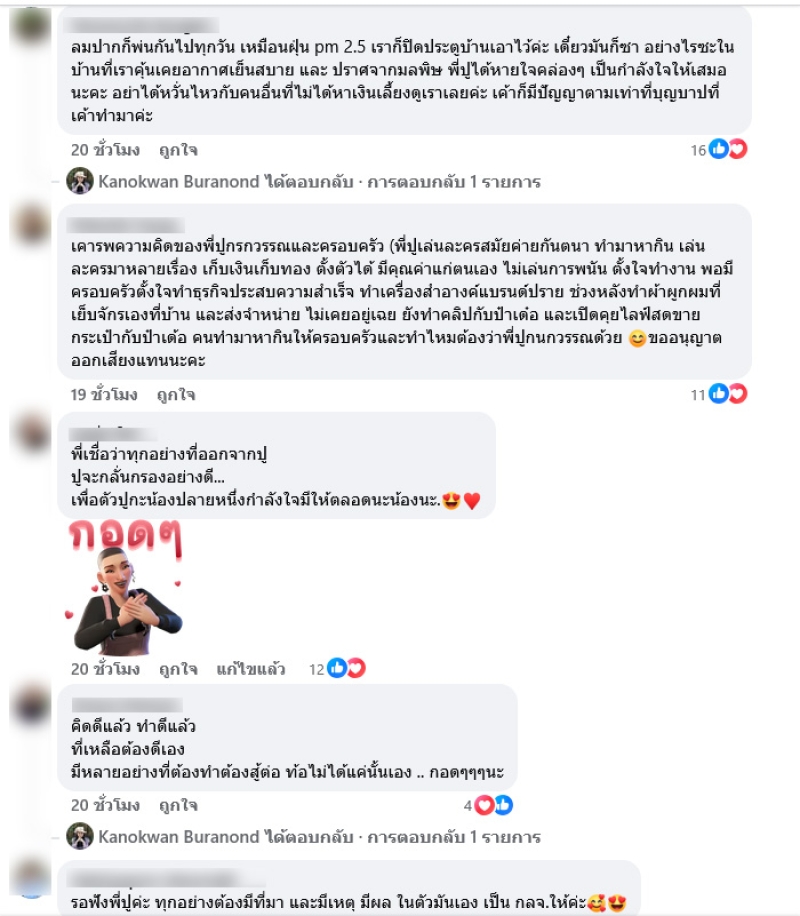The height and width of the screenshot is (916, 800).
Task: Open the lower Kanokwan Buranond reply avatar
Action: [80, 837]
